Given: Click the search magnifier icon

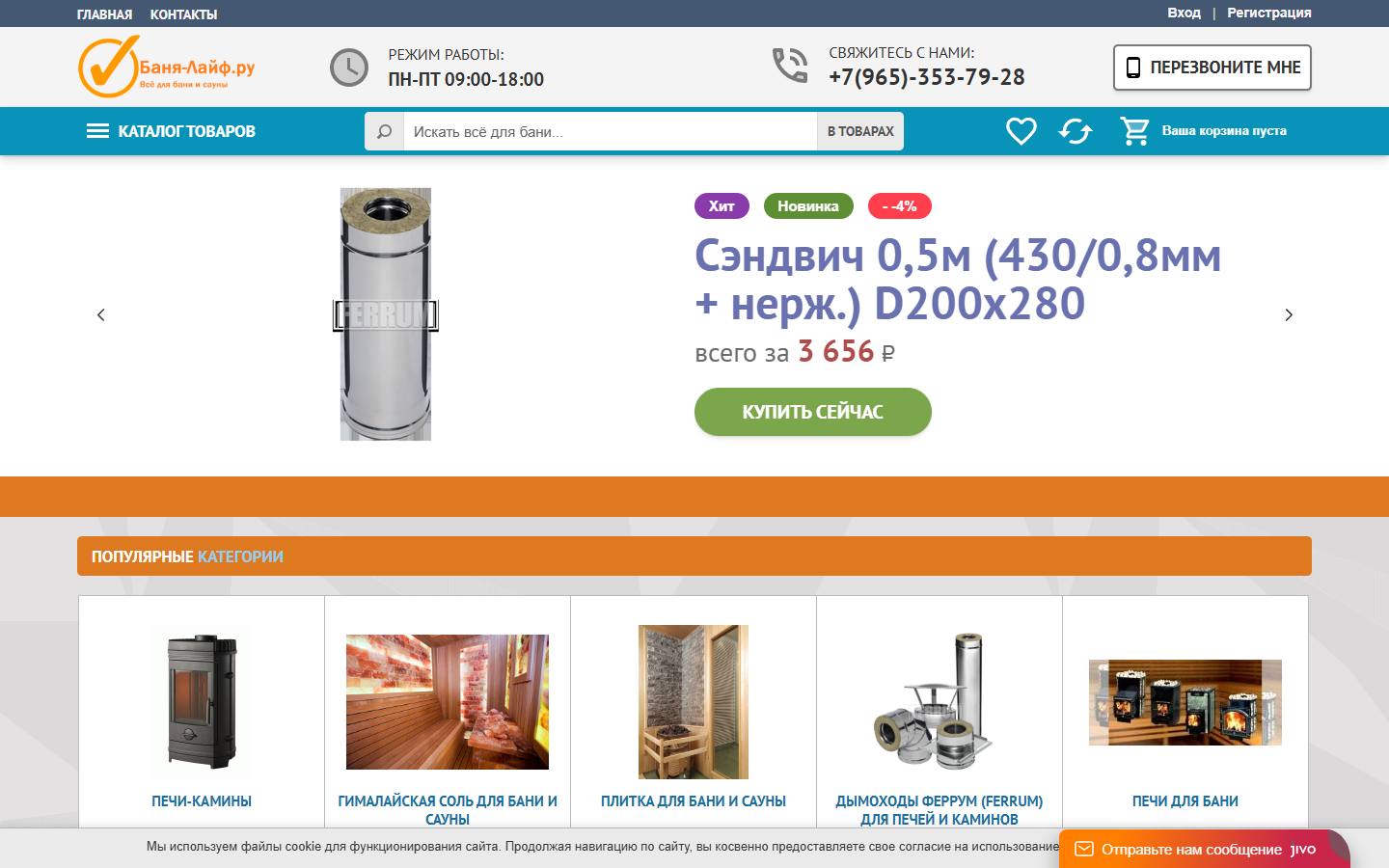Looking at the screenshot, I should coord(384,131).
